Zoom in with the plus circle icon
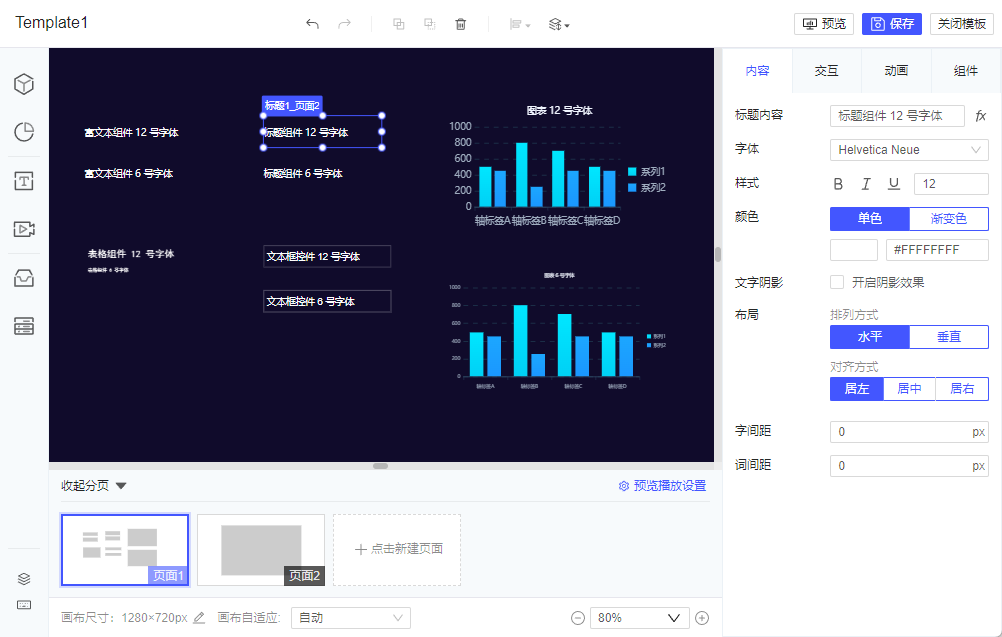This screenshot has height=637, width=1002. (702, 618)
